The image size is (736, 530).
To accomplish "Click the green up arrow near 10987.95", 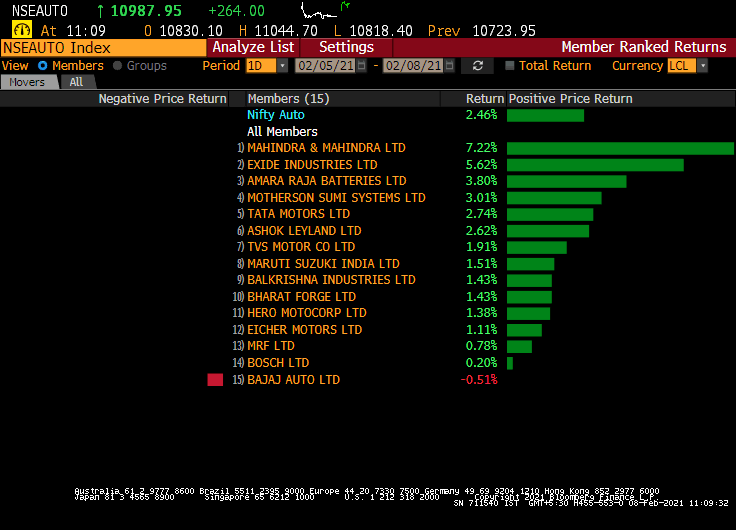I will tap(101, 10).
